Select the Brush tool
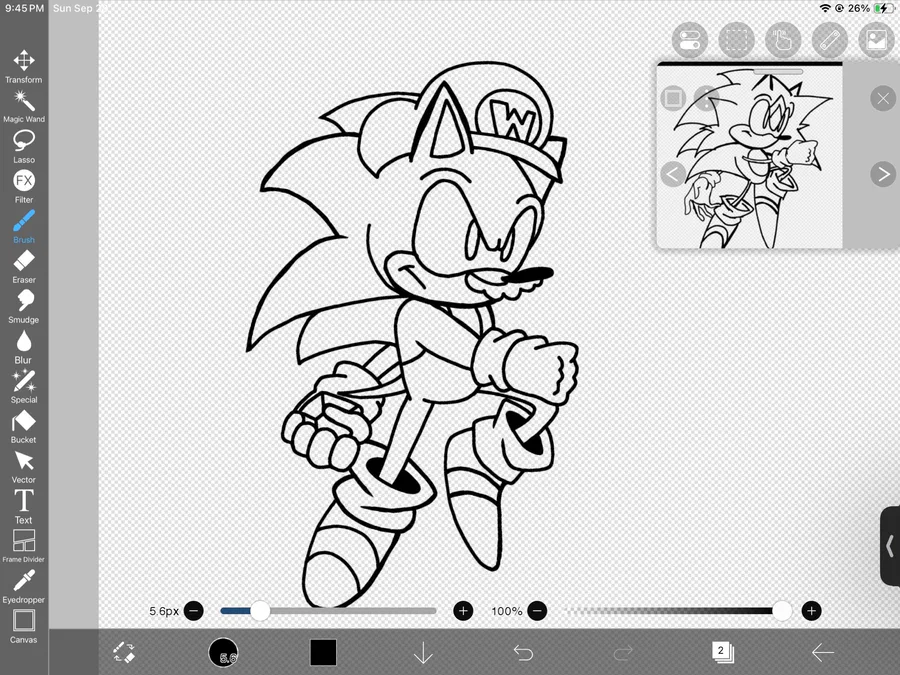The image size is (900, 675). 24,227
